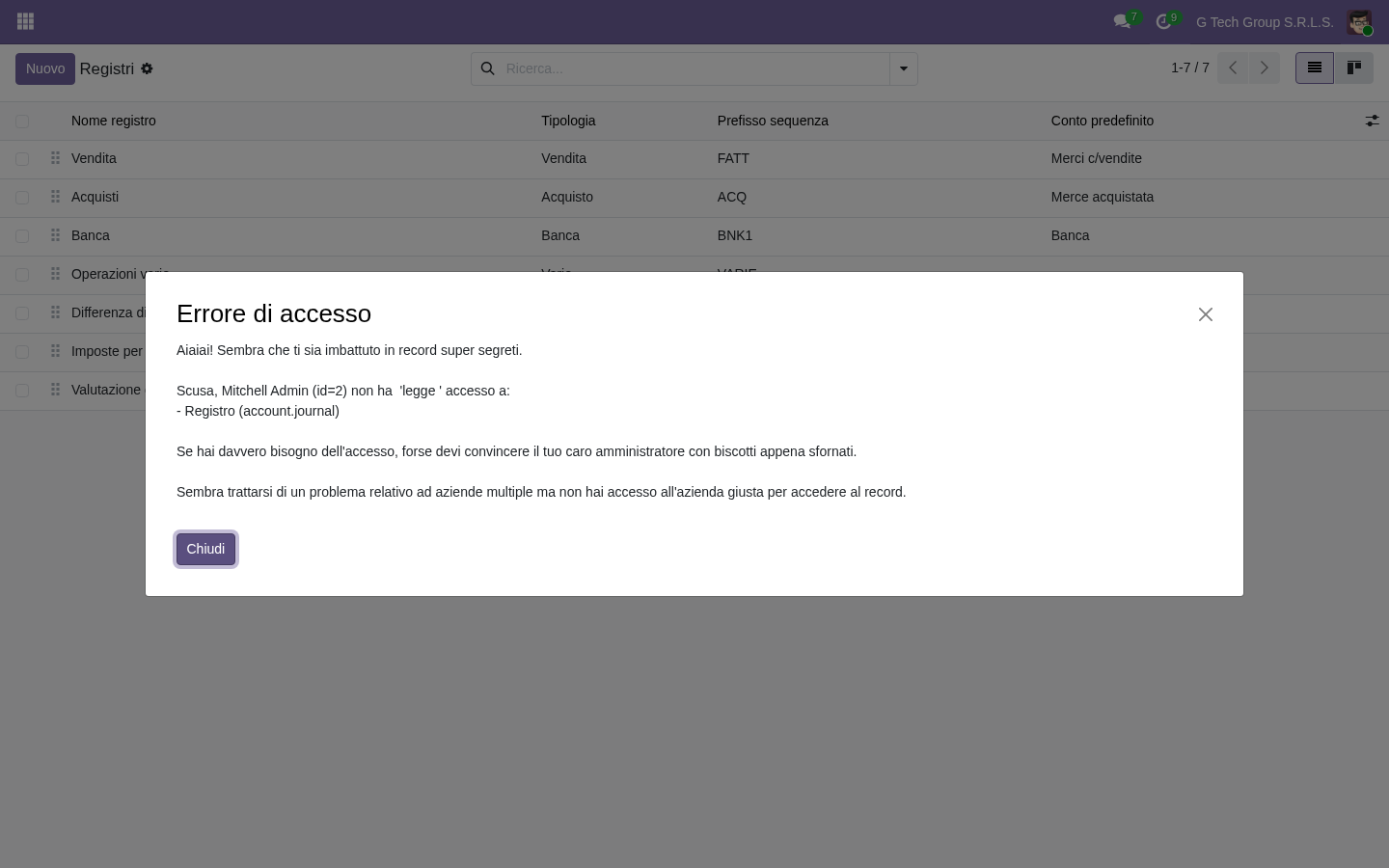Open the activities clock icon
The width and height of the screenshot is (1389, 868).
[1164, 21]
